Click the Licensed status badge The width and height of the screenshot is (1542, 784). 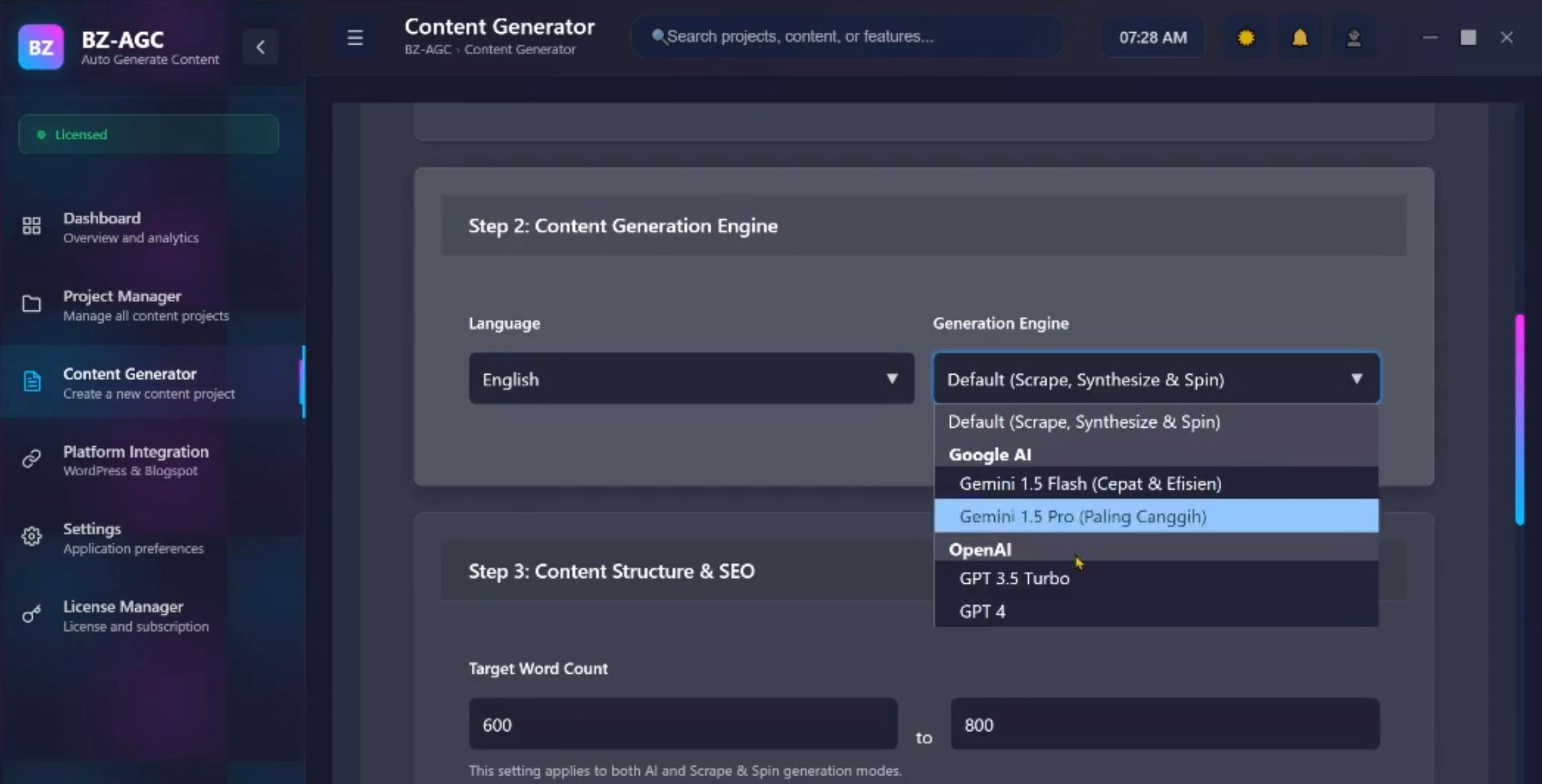pyautogui.click(x=148, y=134)
